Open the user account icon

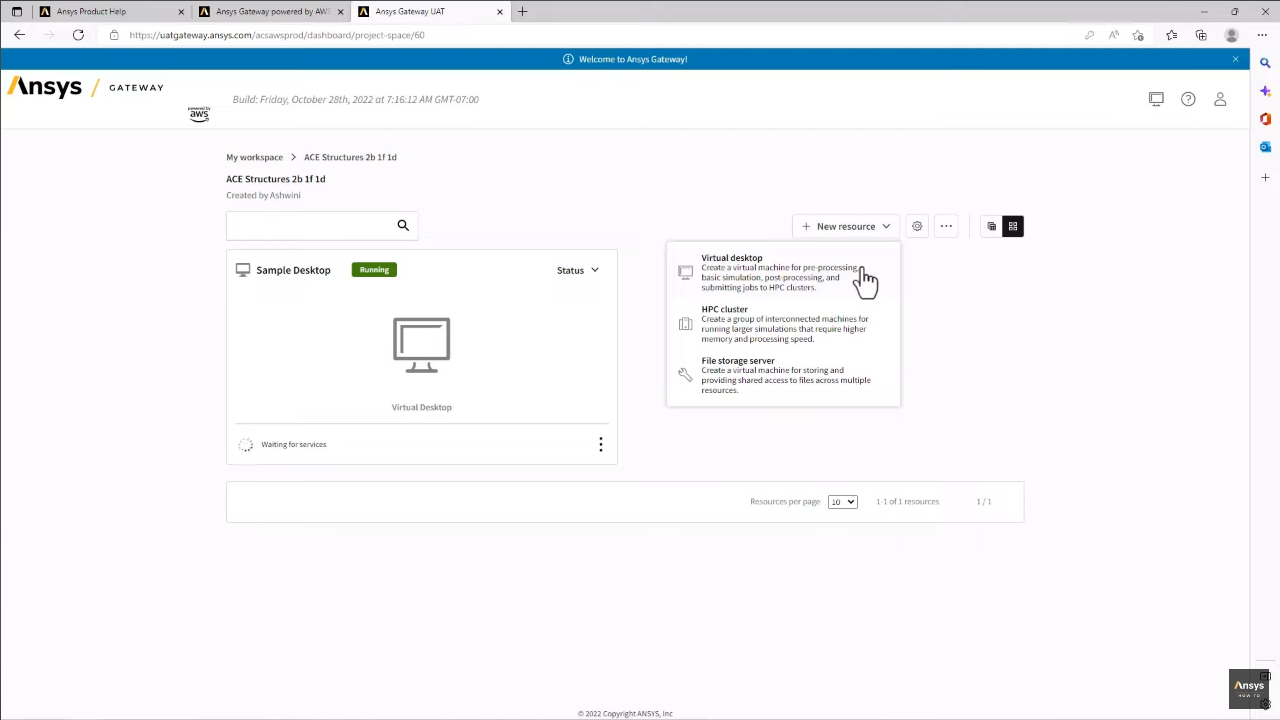point(1220,99)
